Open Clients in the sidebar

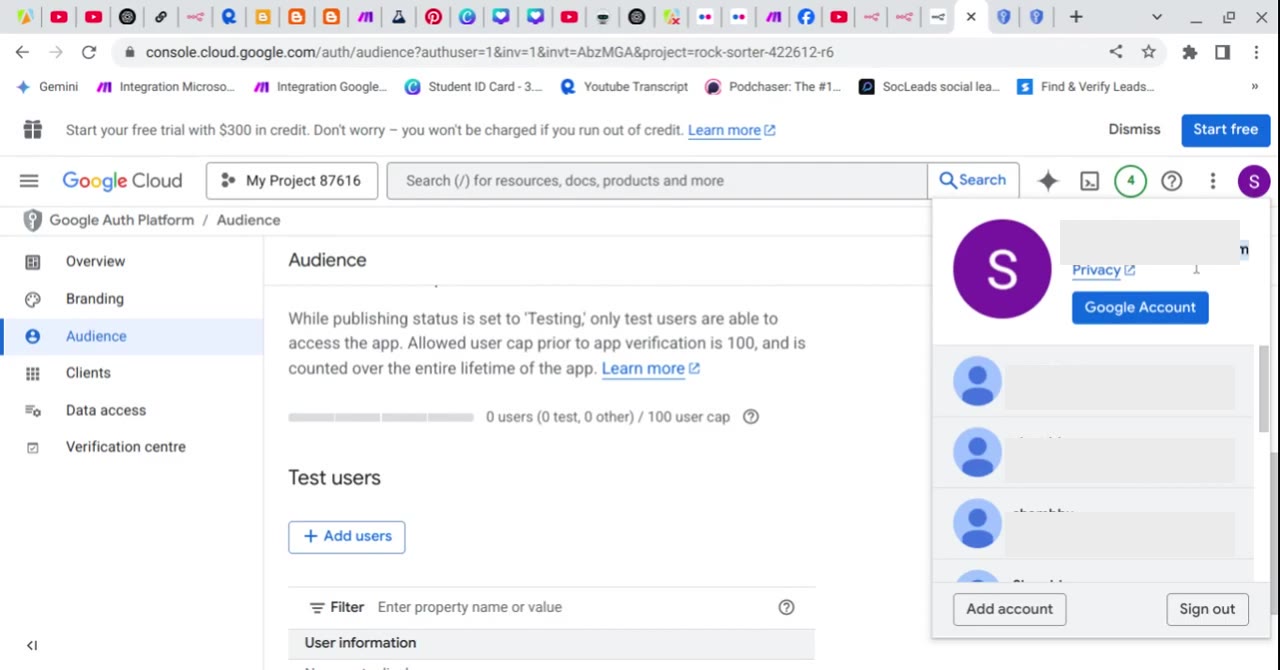(88, 373)
